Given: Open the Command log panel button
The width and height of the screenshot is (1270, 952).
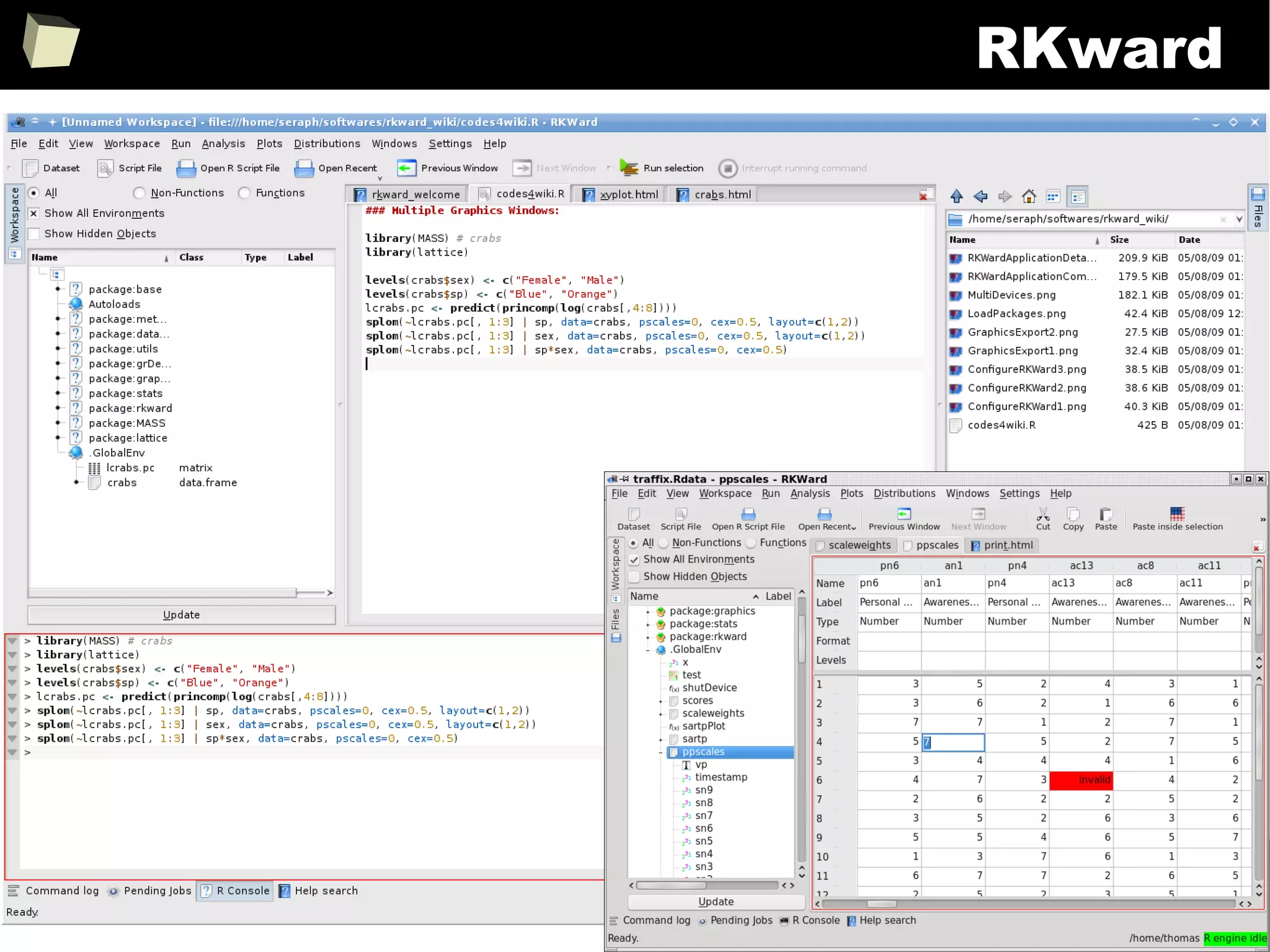Looking at the screenshot, I should (x=53, y=891).
